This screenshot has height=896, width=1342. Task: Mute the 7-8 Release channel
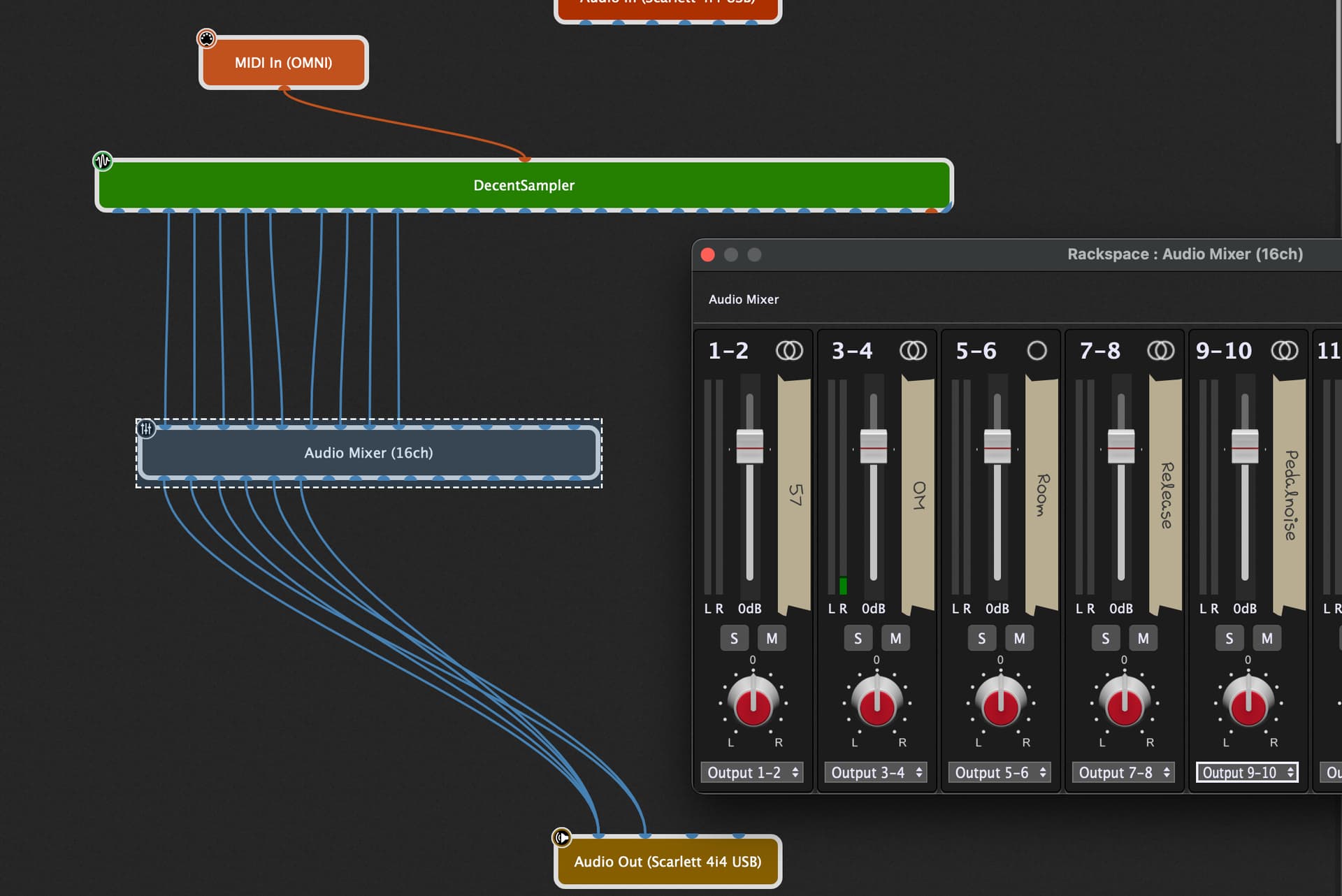pyautogui.click(x=1143, y=638)
